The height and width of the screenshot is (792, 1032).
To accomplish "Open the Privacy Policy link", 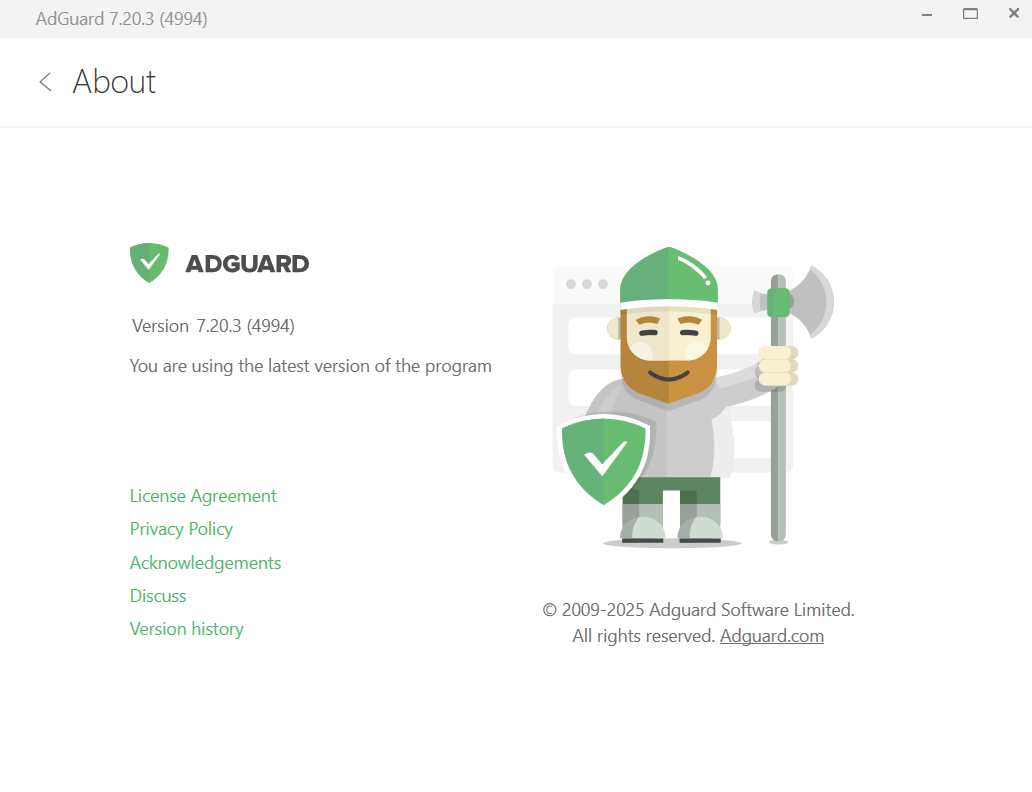I will click(181, 529).
